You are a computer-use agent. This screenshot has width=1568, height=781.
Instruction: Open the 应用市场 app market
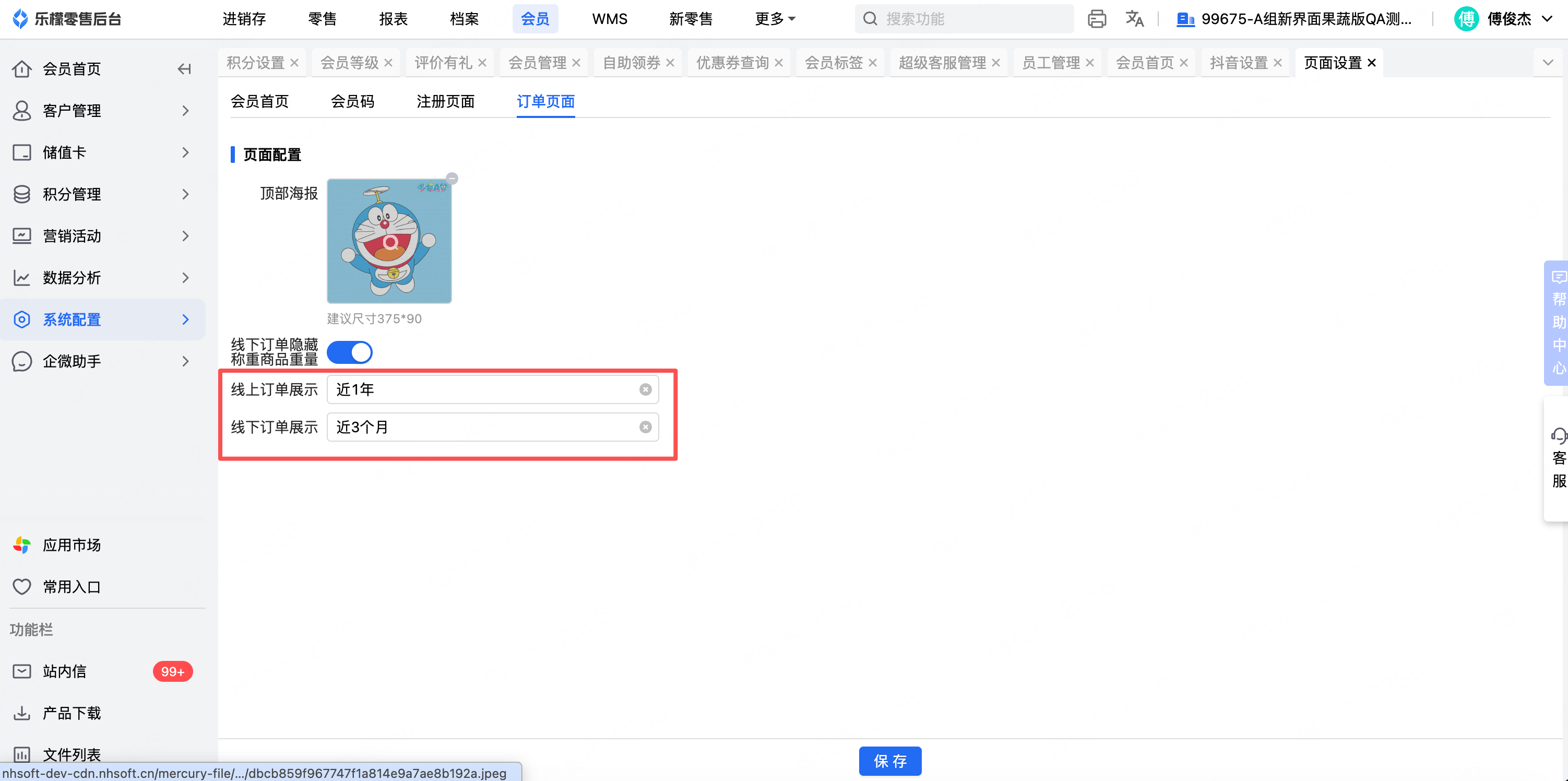click(72, 545)
